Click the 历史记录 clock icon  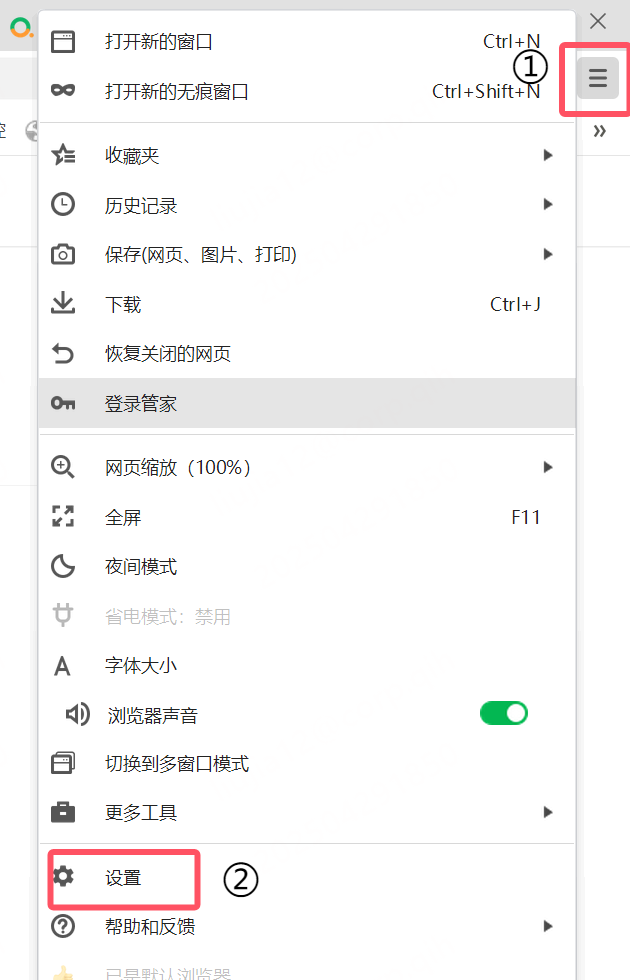[x=63, y=204]
